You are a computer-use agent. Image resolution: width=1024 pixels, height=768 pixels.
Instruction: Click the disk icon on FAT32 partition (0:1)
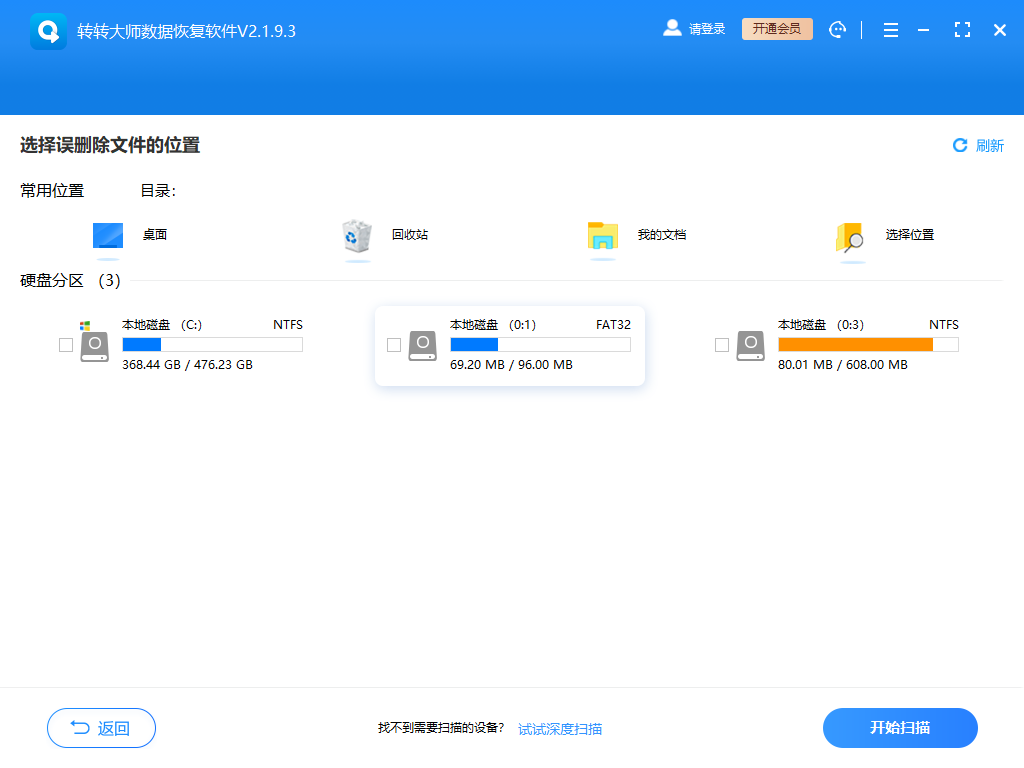pyautogui.click(x=422, y=345)
